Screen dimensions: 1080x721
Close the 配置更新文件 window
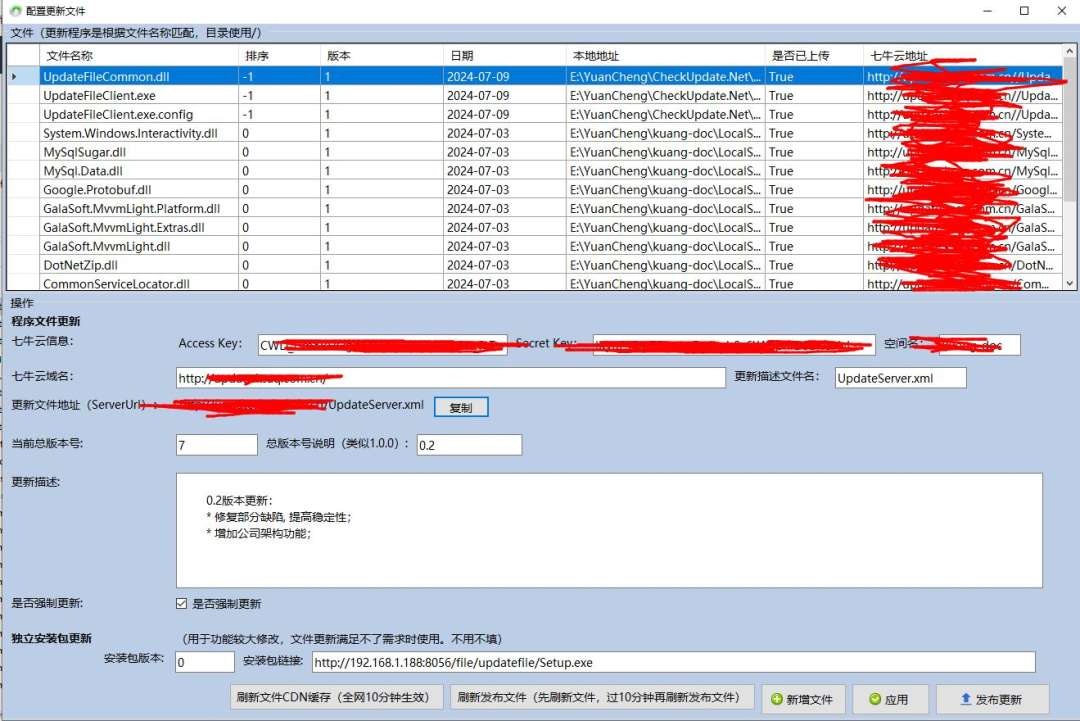click(x=1061, y=11)
